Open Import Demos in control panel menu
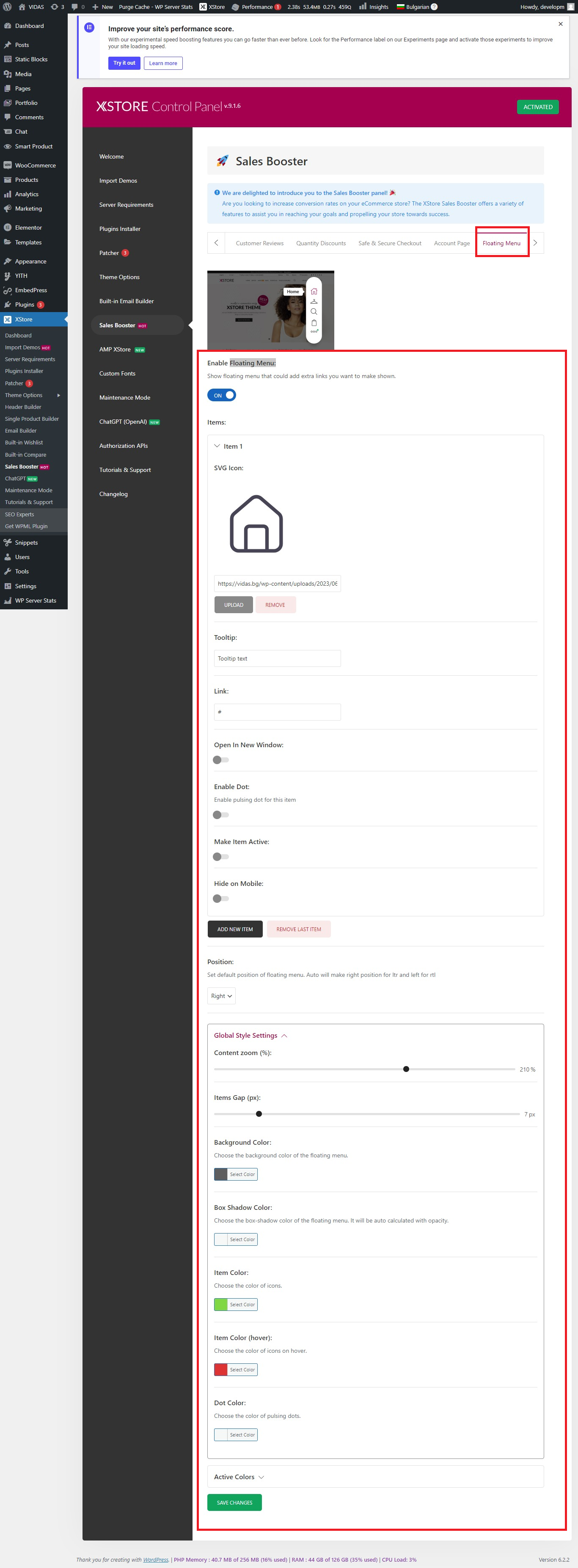The width and height of the screenshot is (578, 1568). coord(118,181)
